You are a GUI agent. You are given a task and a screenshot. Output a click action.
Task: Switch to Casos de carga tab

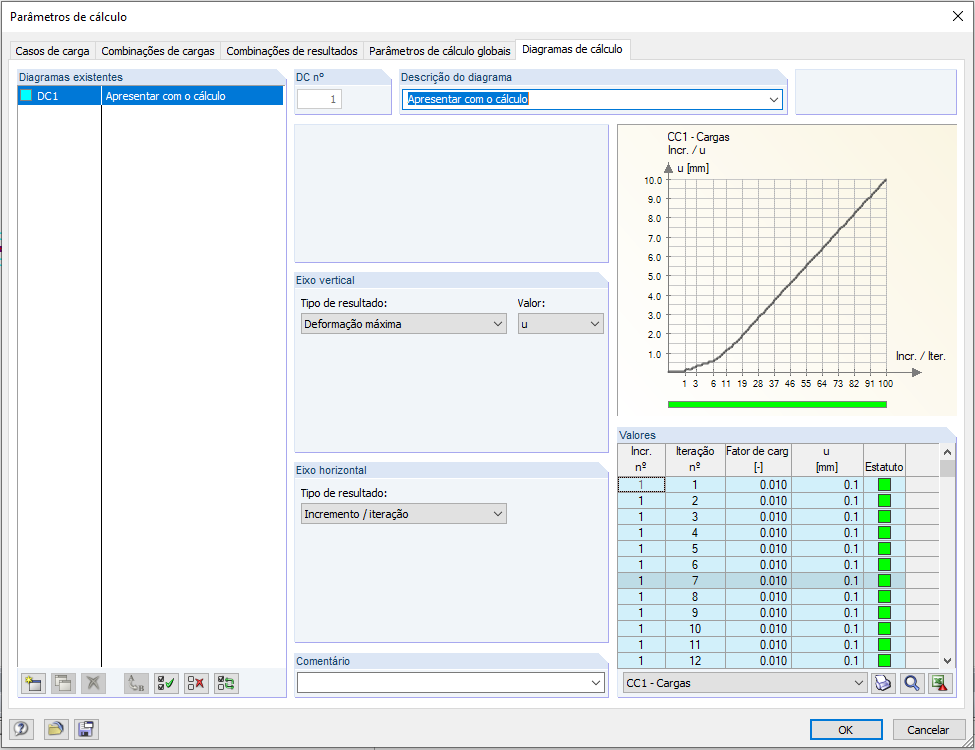[52, 51]
